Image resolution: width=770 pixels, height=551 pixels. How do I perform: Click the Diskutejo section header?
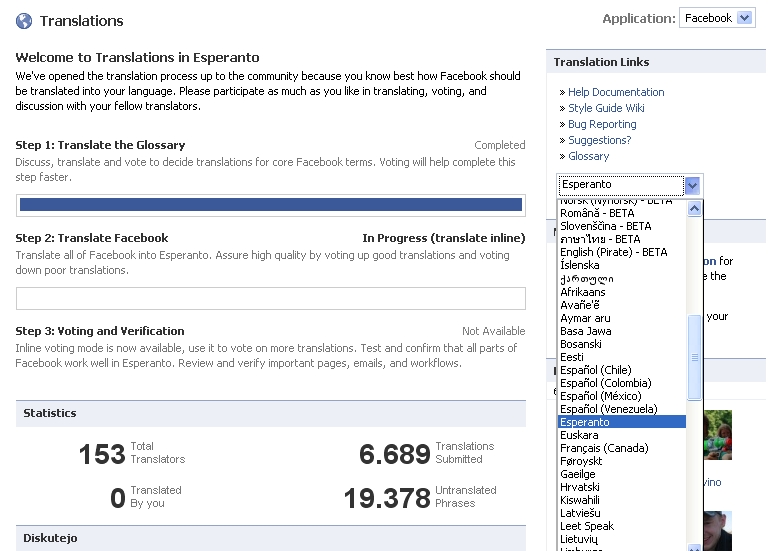(x=271, y=538)
